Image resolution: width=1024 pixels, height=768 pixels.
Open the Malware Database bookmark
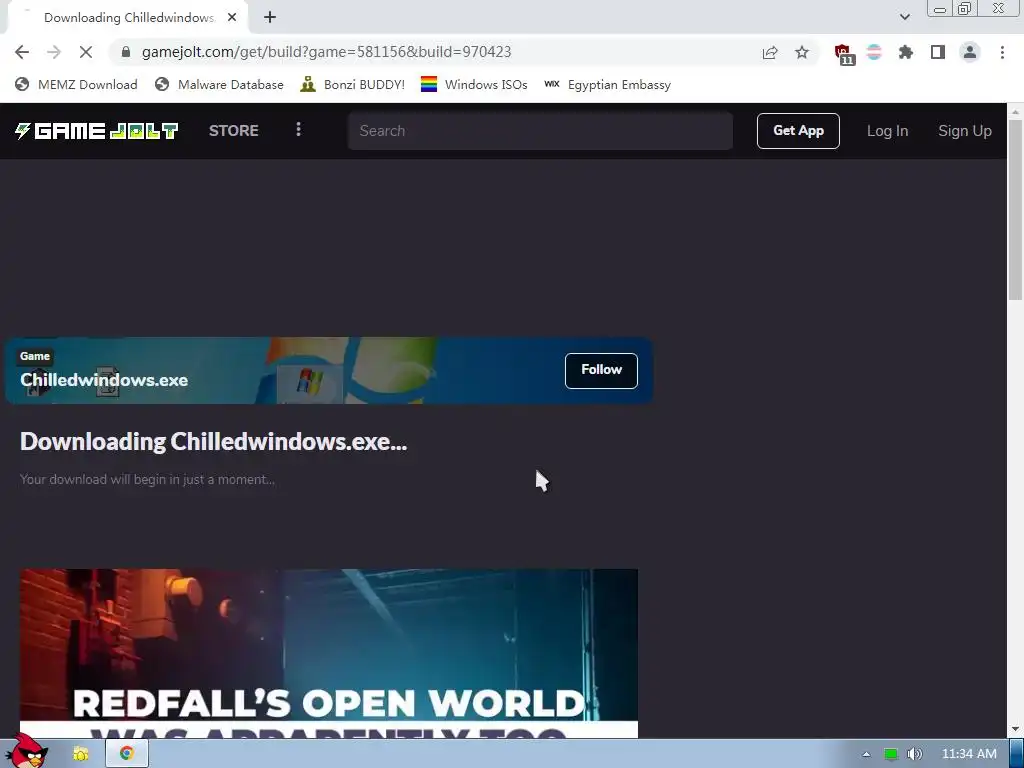(x=219, y=85)
